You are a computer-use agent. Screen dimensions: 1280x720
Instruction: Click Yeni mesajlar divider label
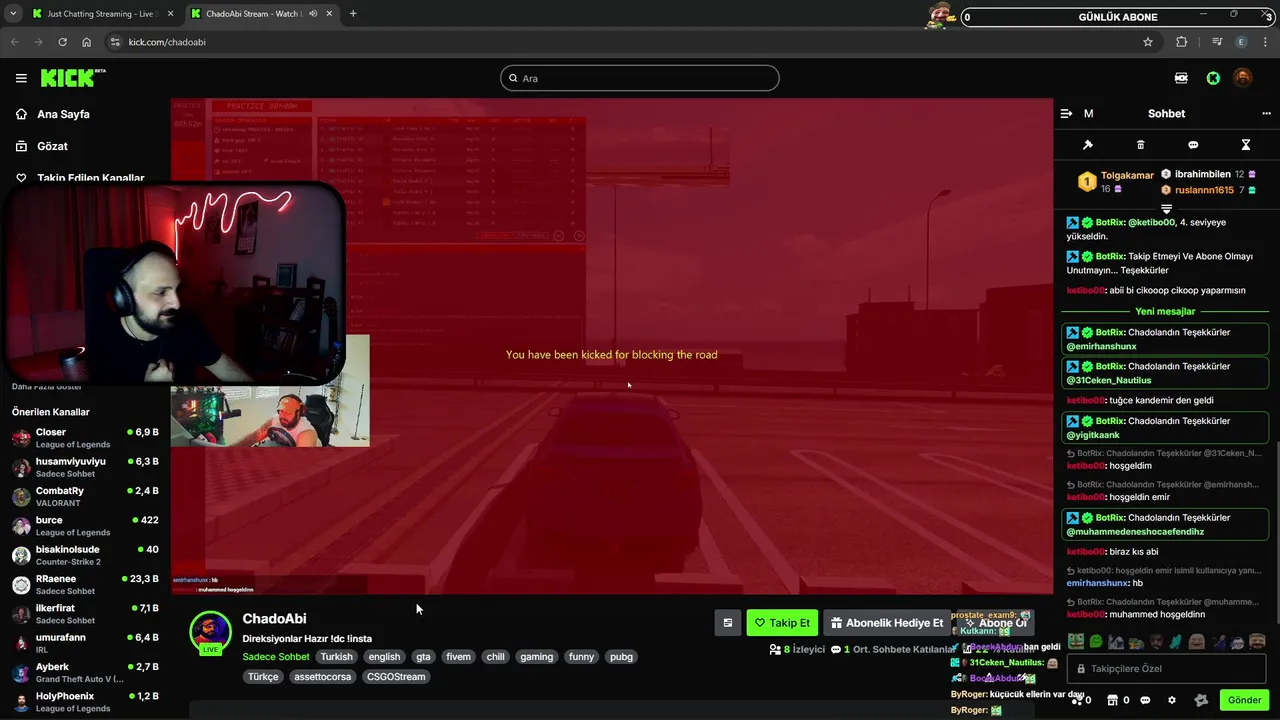[x=1165, y=311]
